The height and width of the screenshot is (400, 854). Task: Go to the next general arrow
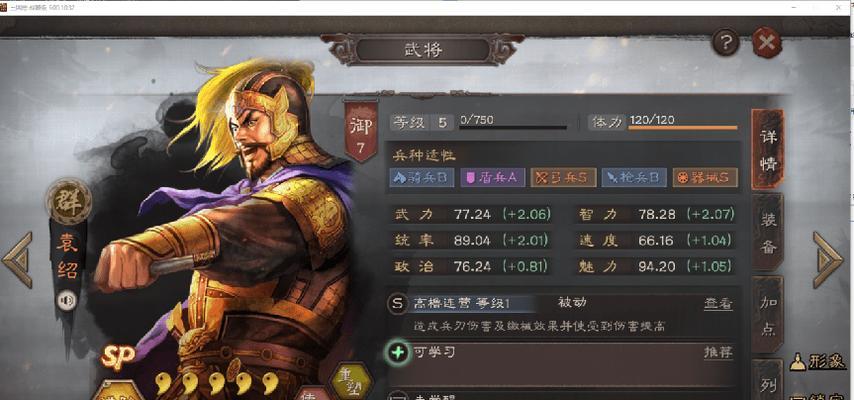point(828,259)
